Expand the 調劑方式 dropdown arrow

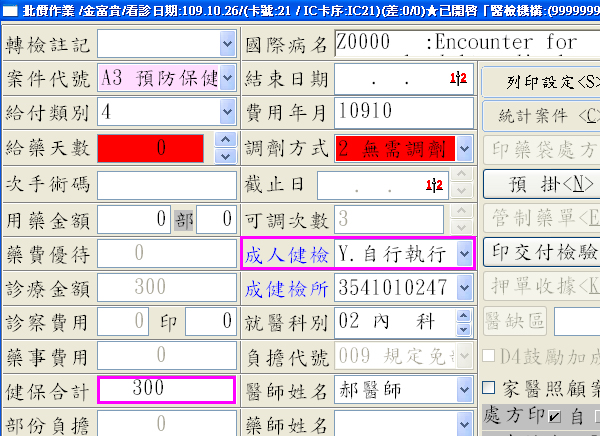click(x=464, y=149)
